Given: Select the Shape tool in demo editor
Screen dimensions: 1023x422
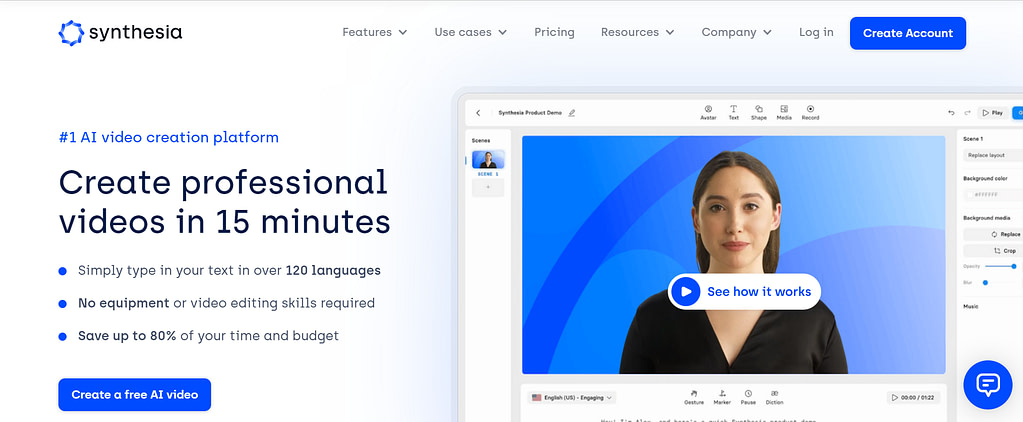Looking at the screenshot, I should [x=759, y=112].
